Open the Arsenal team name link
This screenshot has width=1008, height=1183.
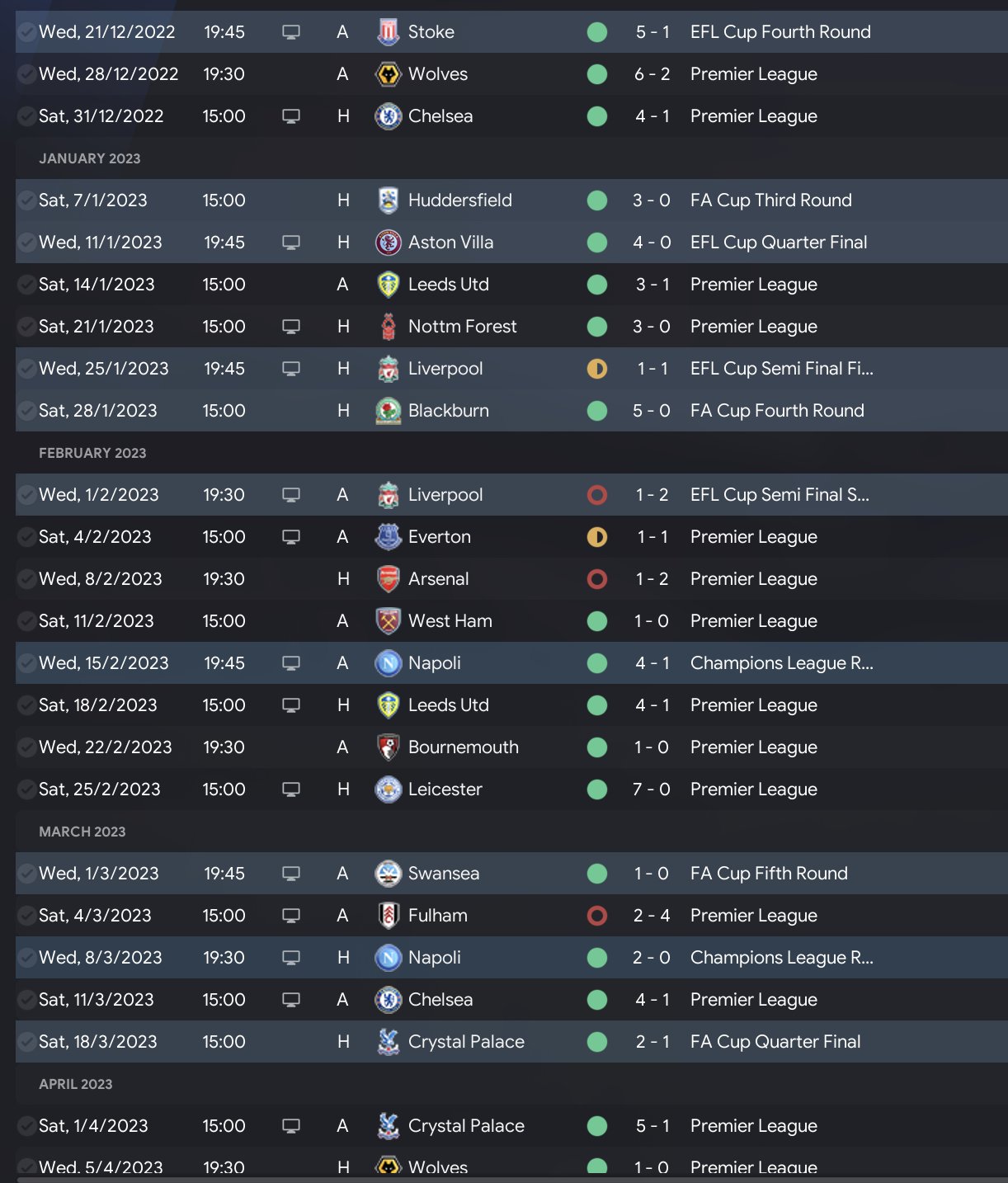click(x=438, y=579)
